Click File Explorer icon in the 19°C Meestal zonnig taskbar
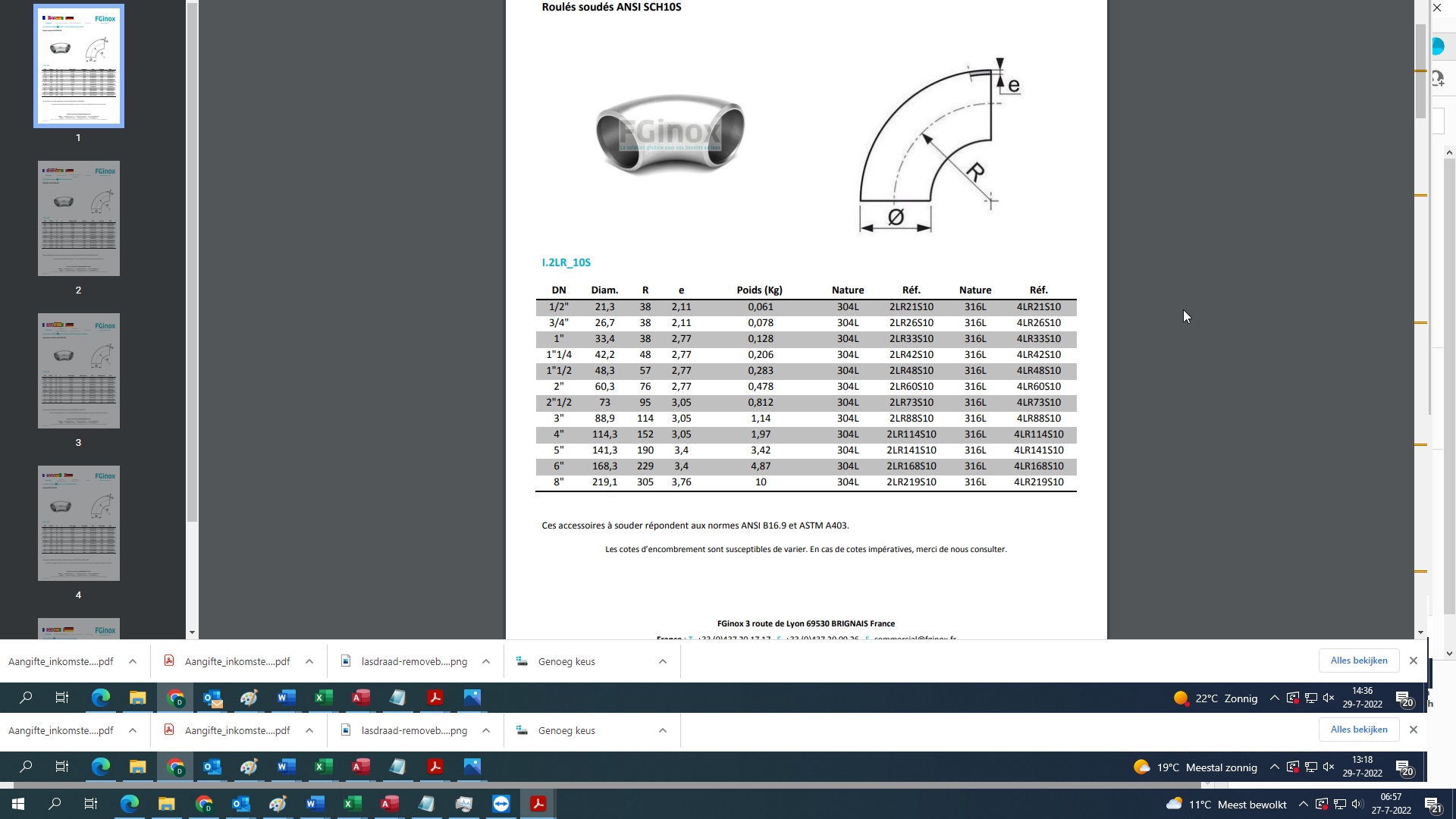Image resolution: width=1456 pixels, height=819 pixels. click(x=137, y=767)
